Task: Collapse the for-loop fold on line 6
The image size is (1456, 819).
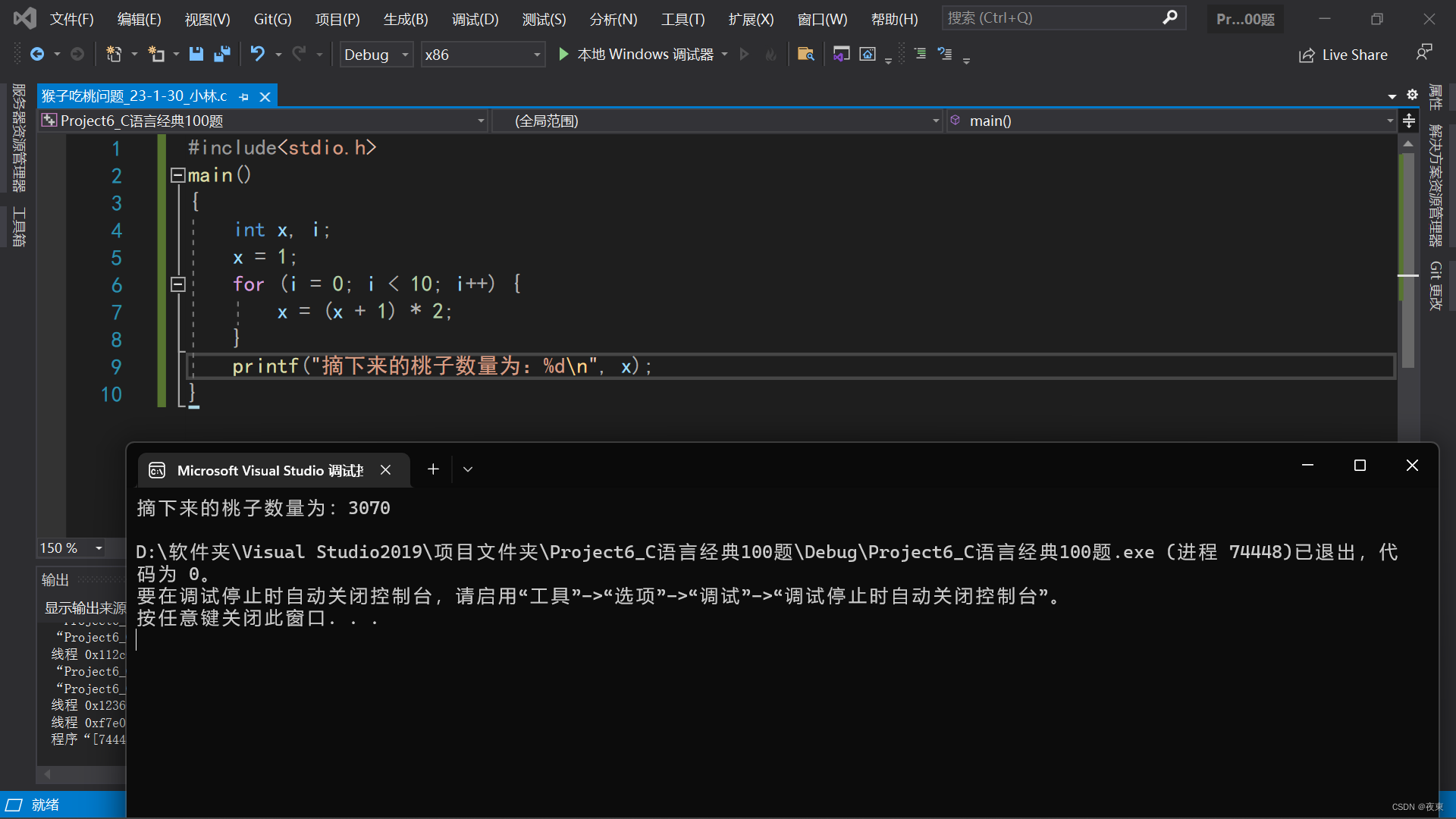Action: point(177,284)
